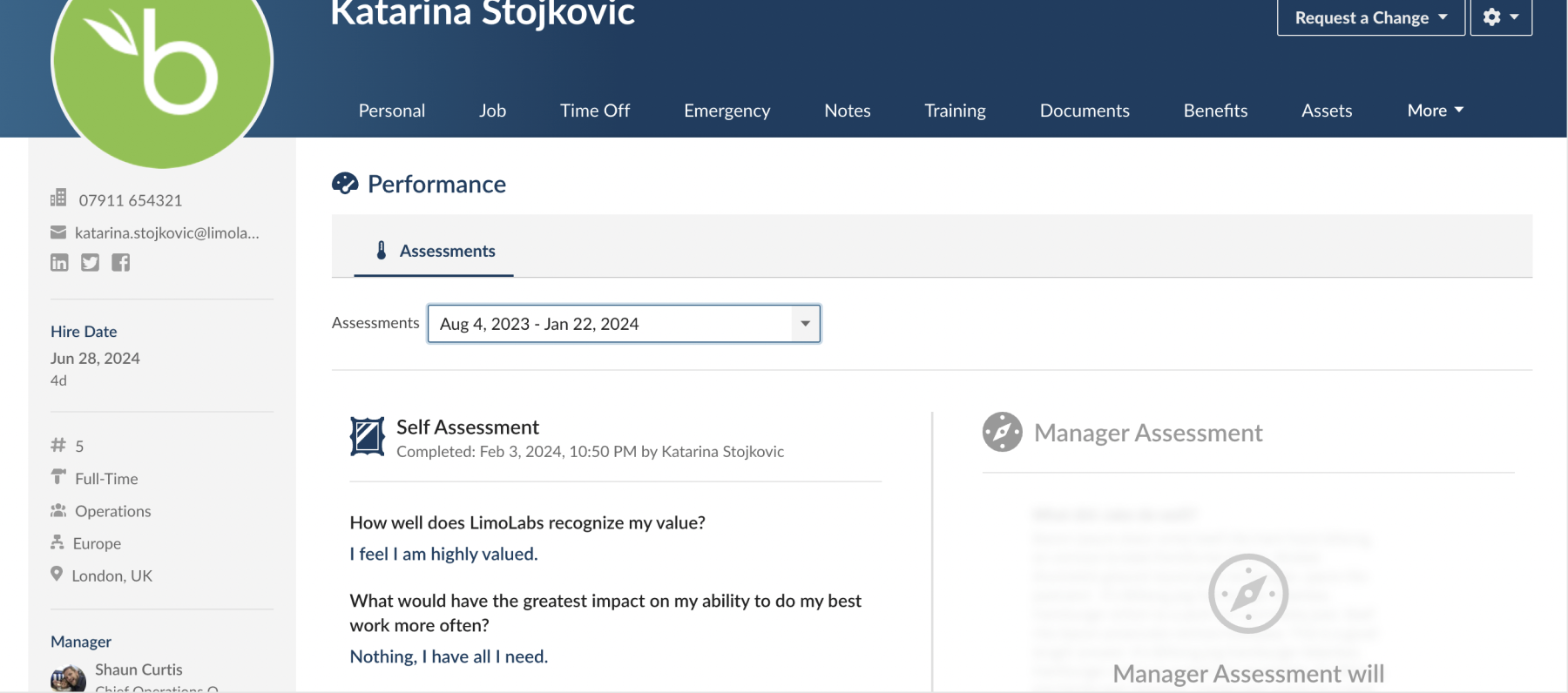Click the Full-Time employment status icon
The image size is (1568, 693).
click(x=58, y=477)
